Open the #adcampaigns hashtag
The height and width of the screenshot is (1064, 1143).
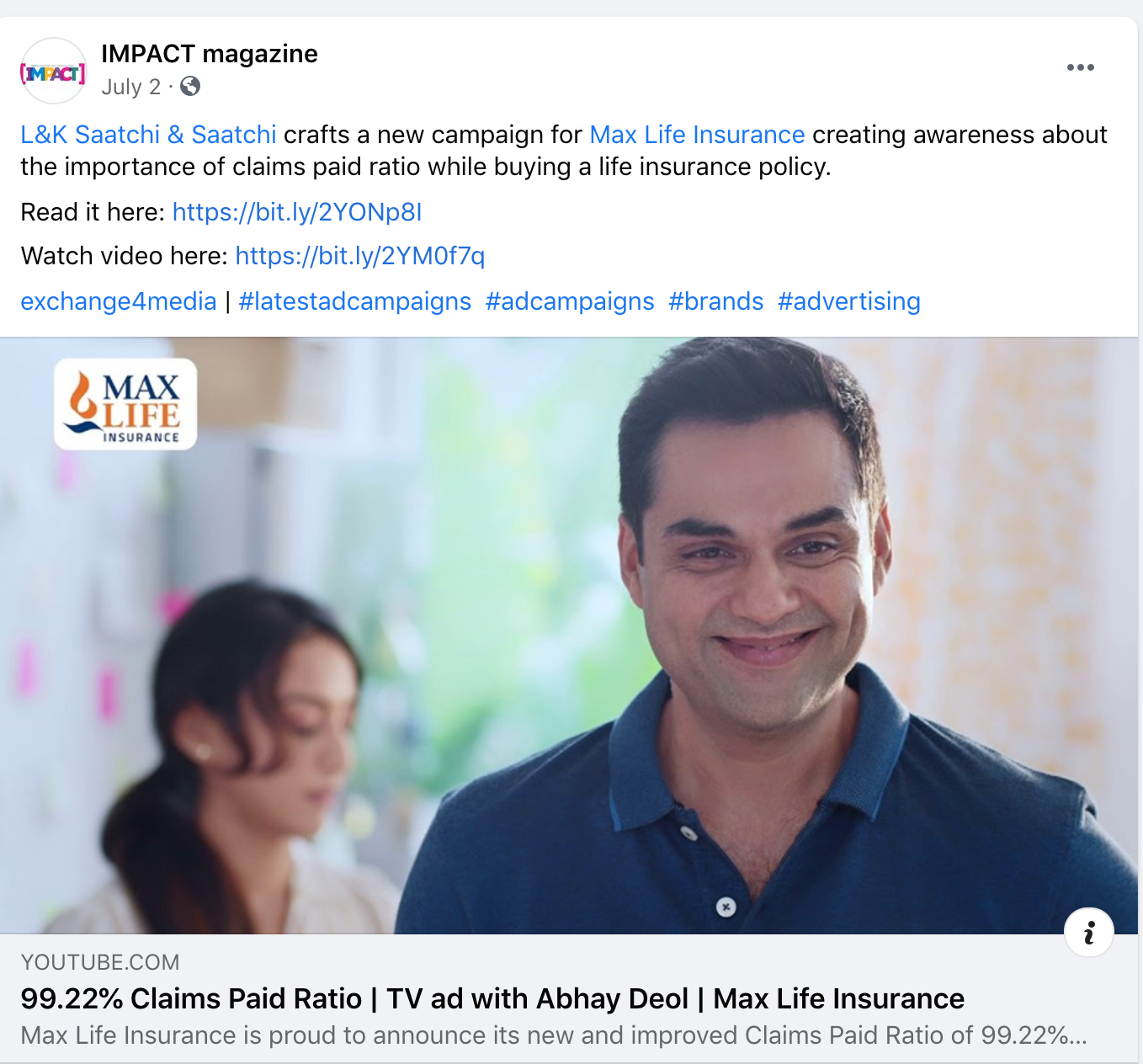click(570, 301)
